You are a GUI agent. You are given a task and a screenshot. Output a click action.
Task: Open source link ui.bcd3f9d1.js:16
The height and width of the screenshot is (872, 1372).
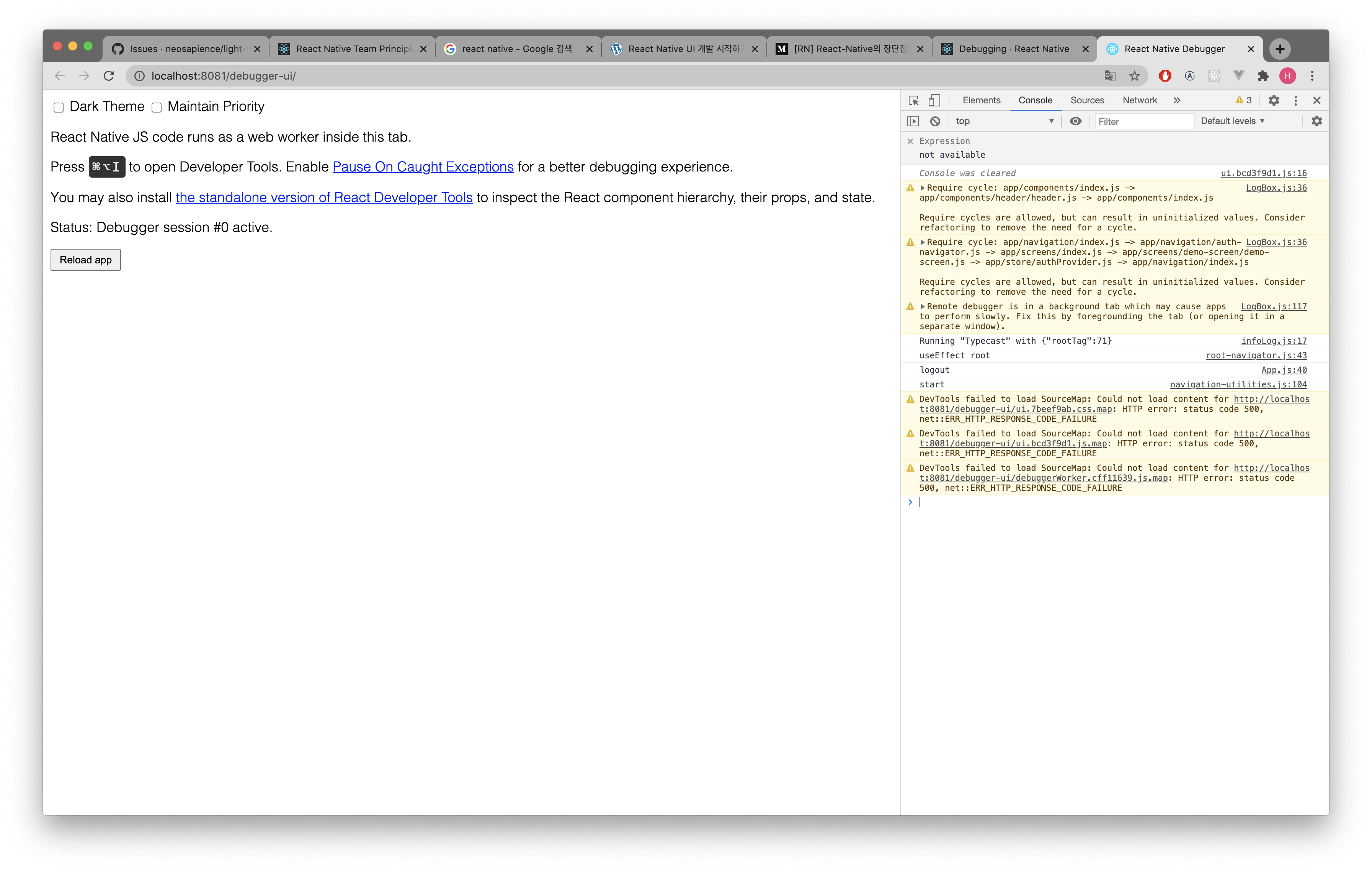pyautogui.click(x=1264, y=173)
